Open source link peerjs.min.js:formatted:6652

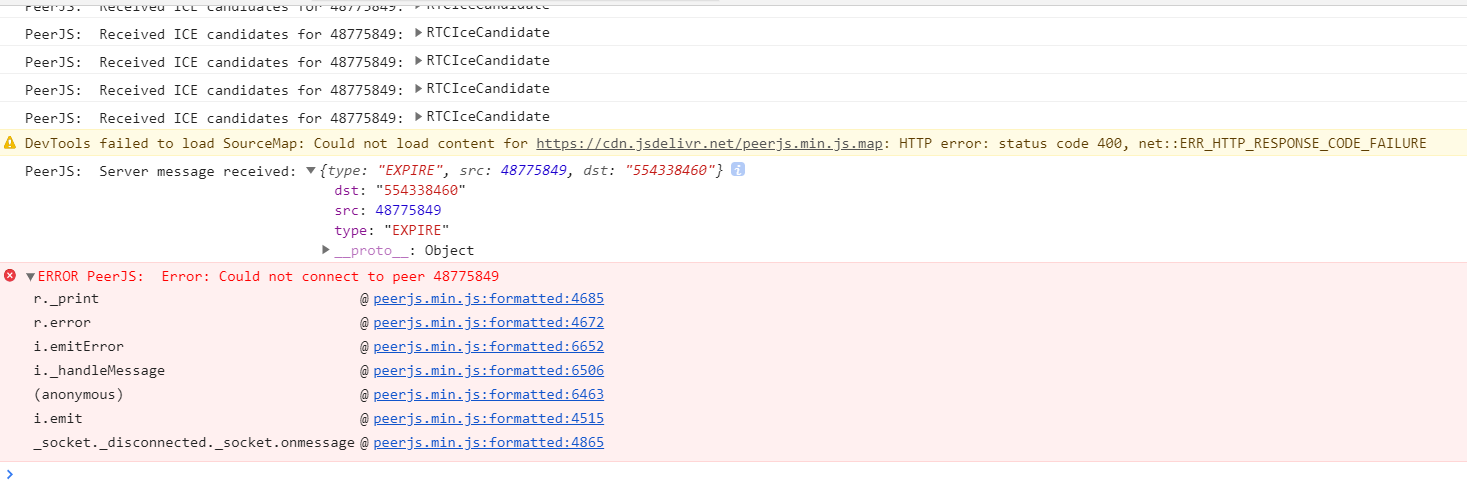pyautogui.click(x=488, y=347)
